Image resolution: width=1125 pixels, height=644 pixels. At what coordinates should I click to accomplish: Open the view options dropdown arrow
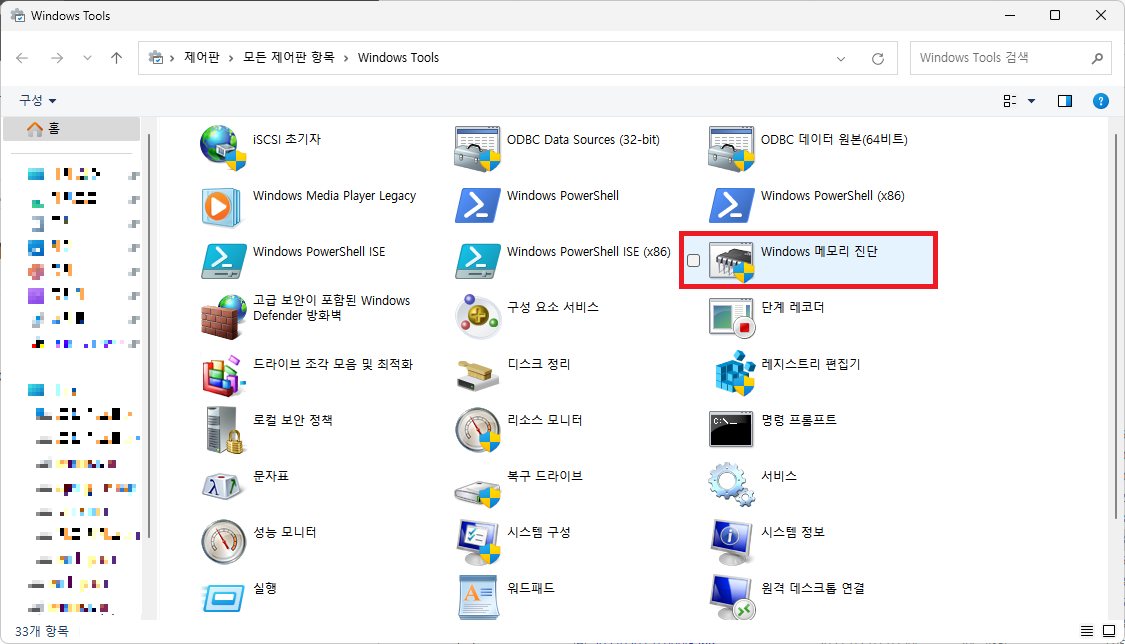click(1031, 101)
